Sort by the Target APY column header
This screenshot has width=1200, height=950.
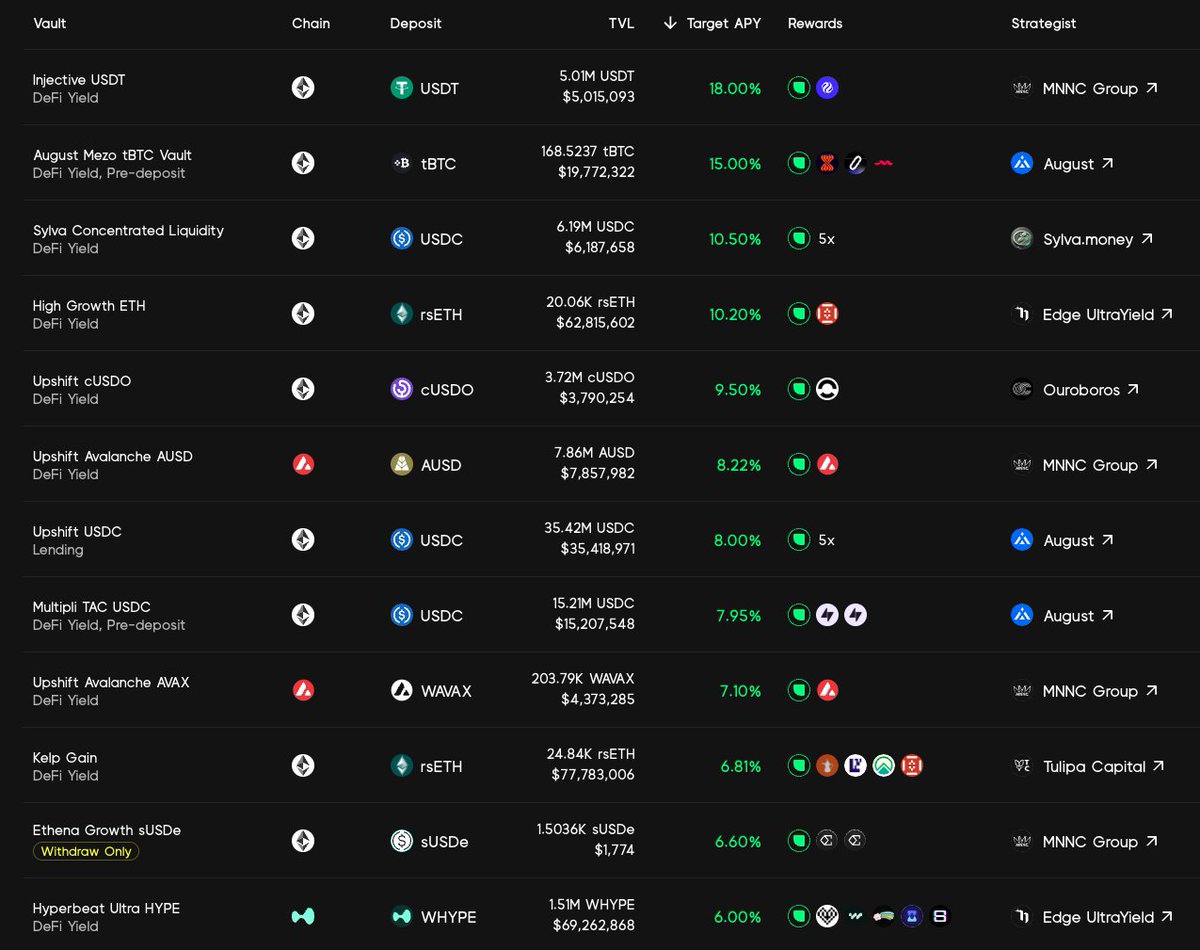point(723,23)
